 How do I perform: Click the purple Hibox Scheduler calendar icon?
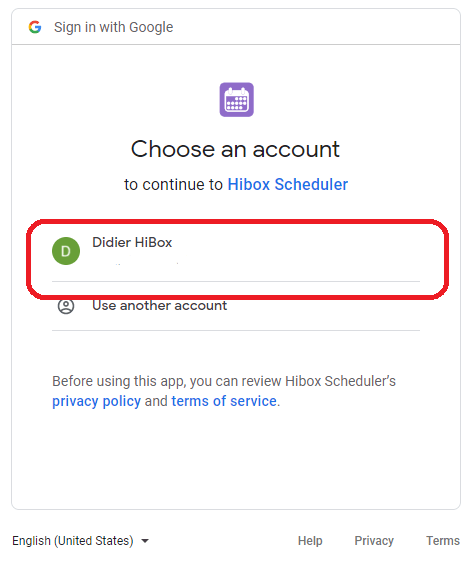pyautogui.click(x=236, y=100)
